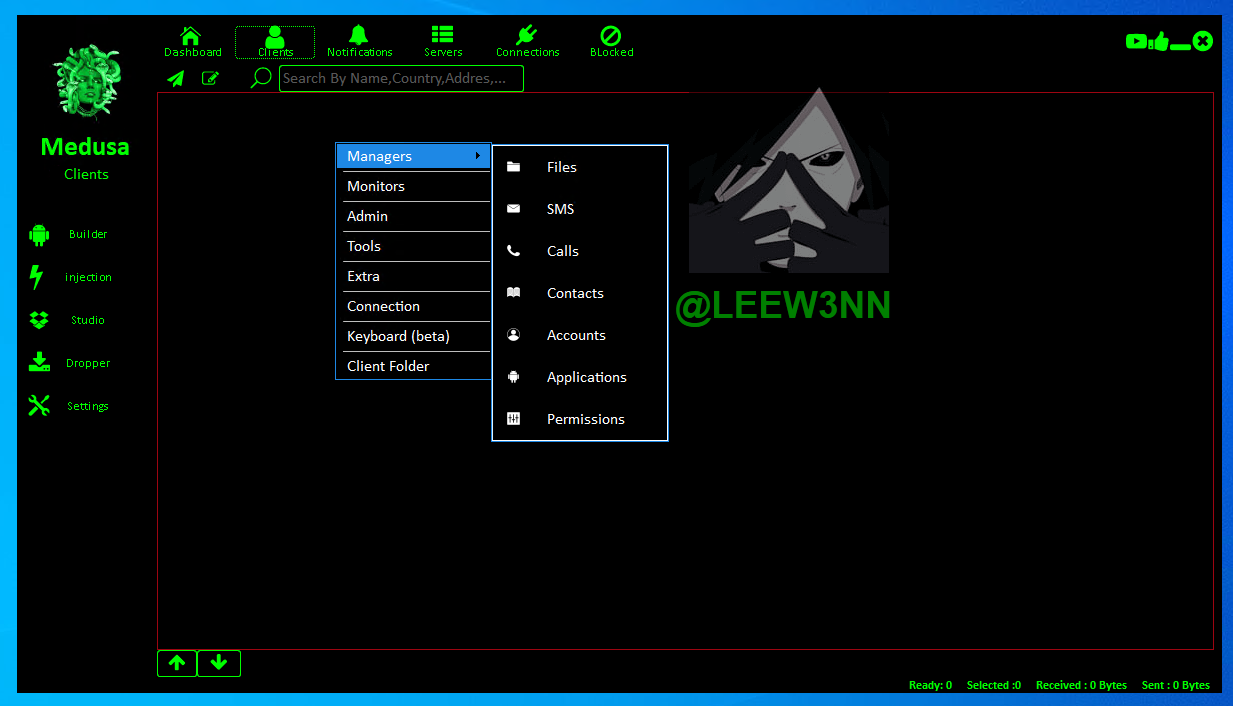Click the edit pencil icon
The image size is (1233, 706).
click(210, 78)
